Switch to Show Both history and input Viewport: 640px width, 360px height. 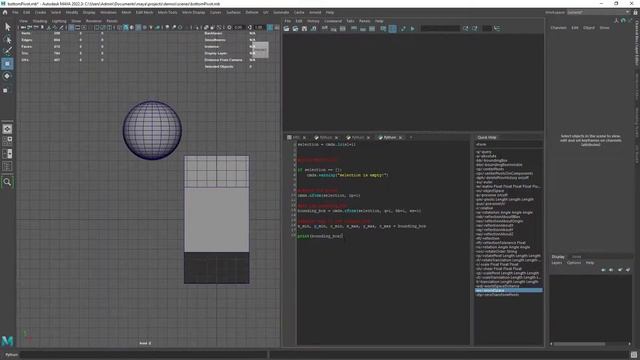click(372, 29)
